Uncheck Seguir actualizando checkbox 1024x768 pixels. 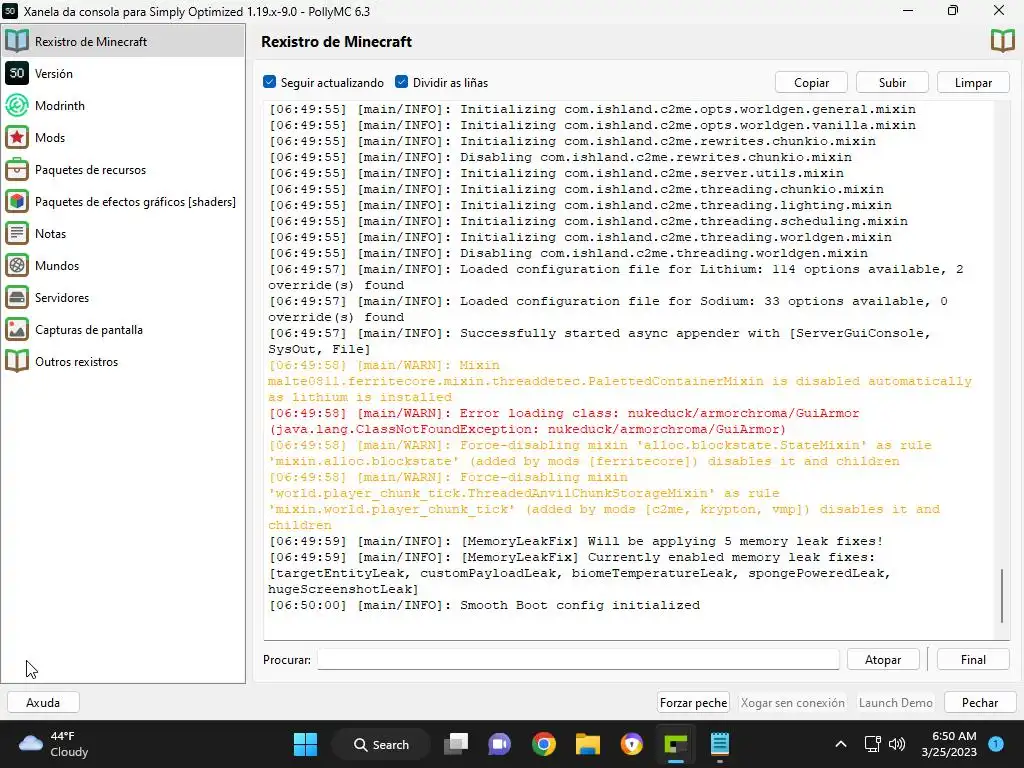[x=269, y=82]
